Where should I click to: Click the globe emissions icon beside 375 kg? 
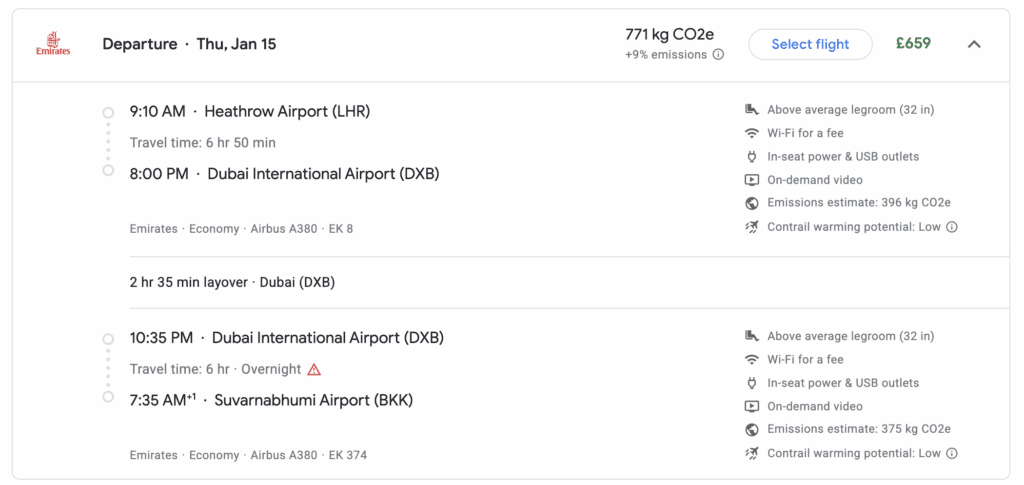pyautogui.click(x=752, y=430)
